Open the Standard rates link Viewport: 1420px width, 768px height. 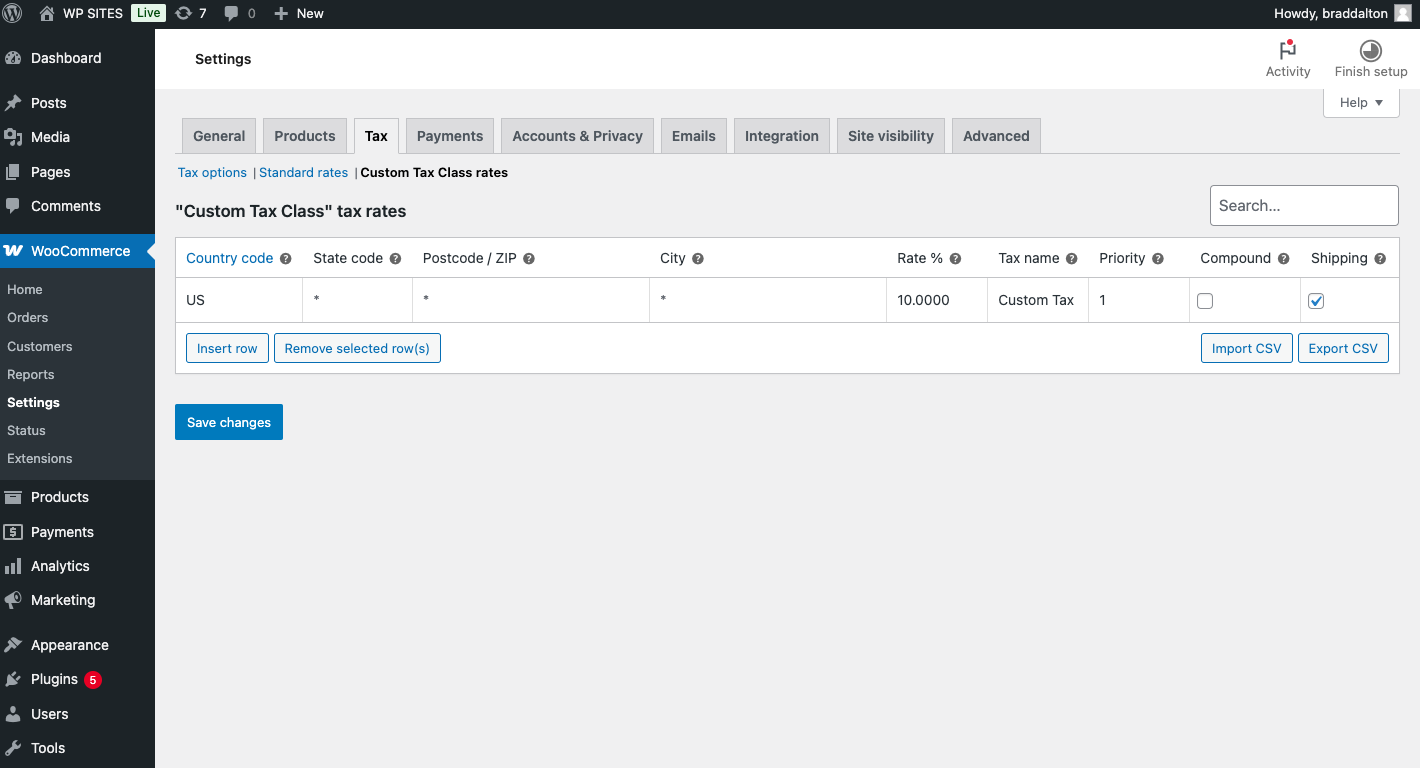[x=303, y=173]
